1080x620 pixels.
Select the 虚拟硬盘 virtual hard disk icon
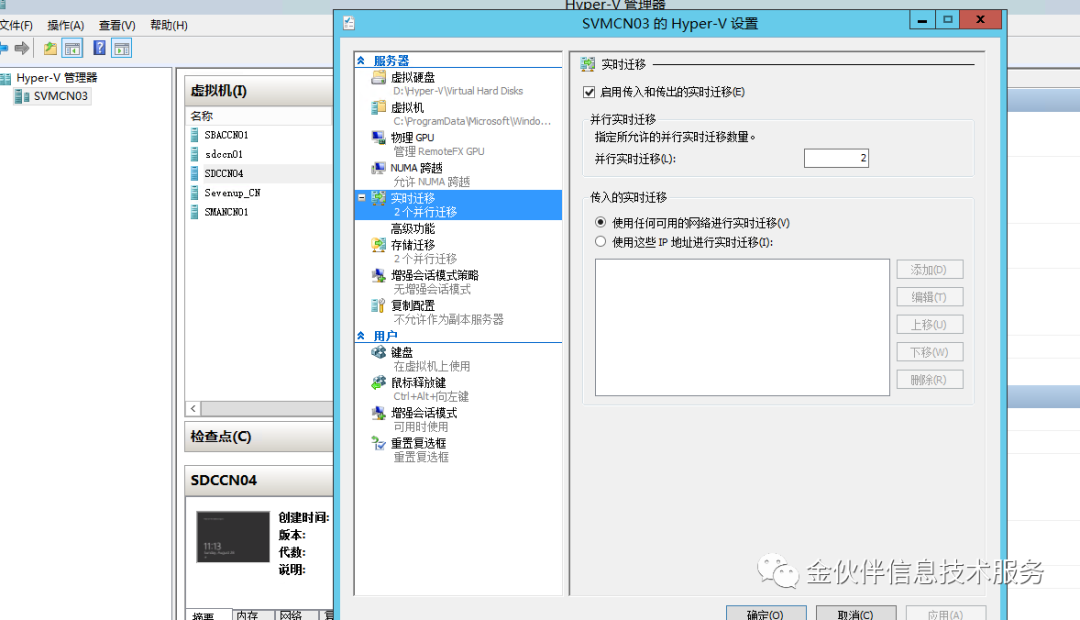pyautogui.click(x=378, y=77)
